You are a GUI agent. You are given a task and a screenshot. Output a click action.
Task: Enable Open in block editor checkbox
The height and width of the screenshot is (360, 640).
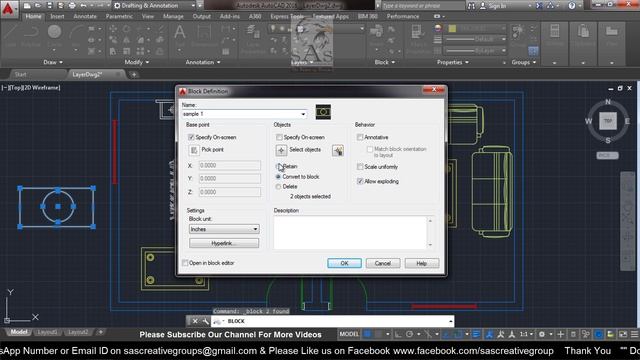pyautogui.click(x=185, y=263)
